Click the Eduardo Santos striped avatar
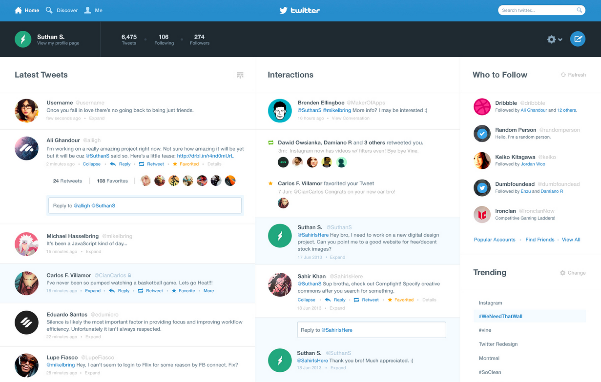Image resolution: width=601 pixels, height=382 pixels. pos(26,323)
